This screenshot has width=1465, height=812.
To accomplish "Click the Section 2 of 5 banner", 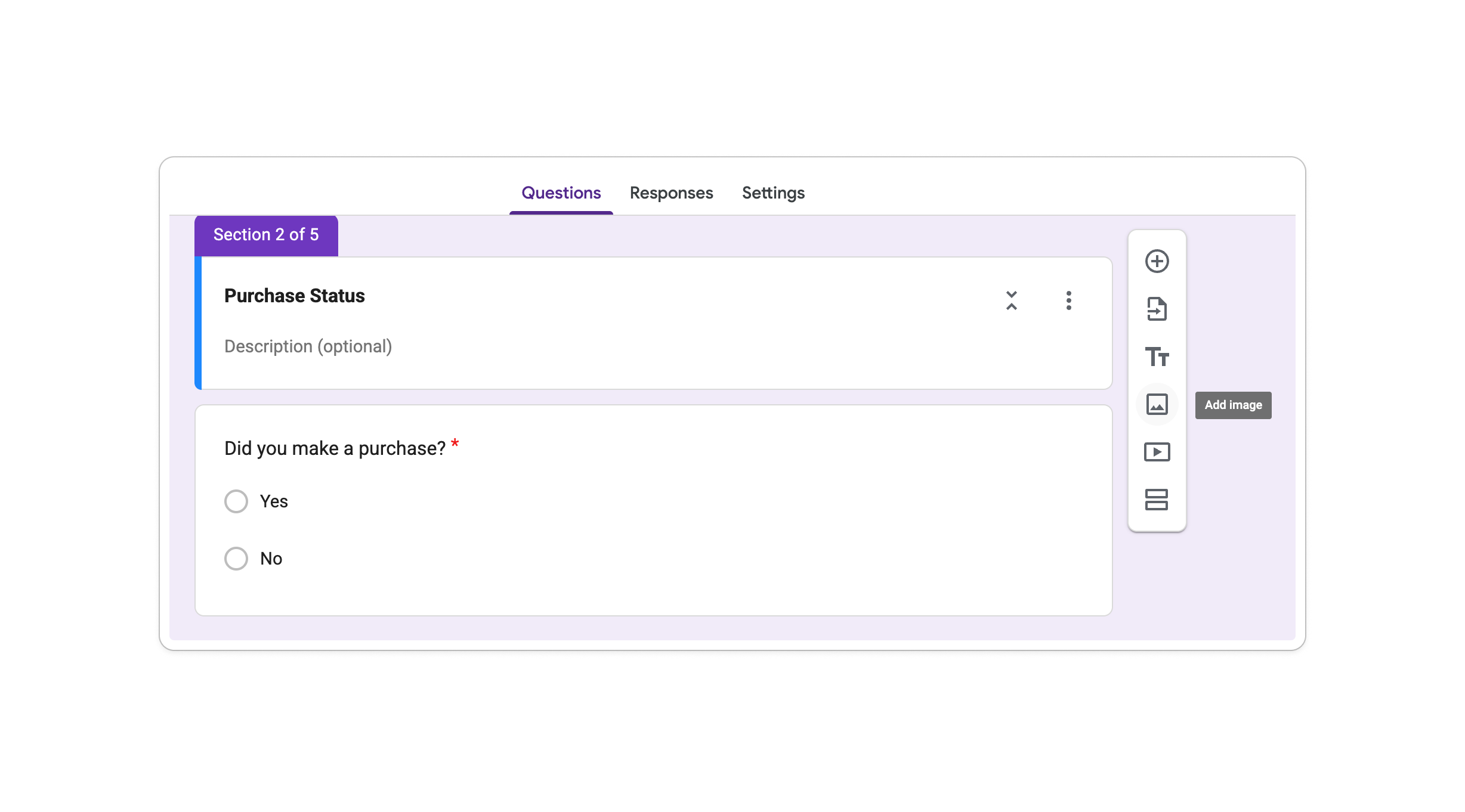I will [266, 234].
